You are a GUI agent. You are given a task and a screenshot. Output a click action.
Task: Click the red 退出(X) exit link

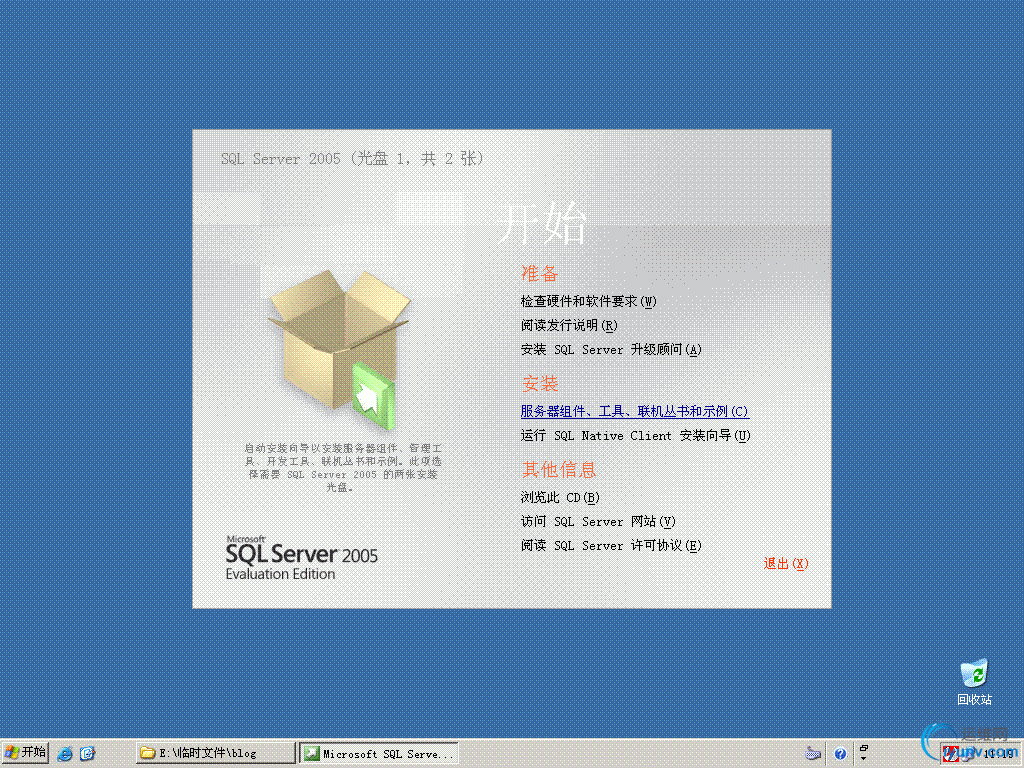786,564
